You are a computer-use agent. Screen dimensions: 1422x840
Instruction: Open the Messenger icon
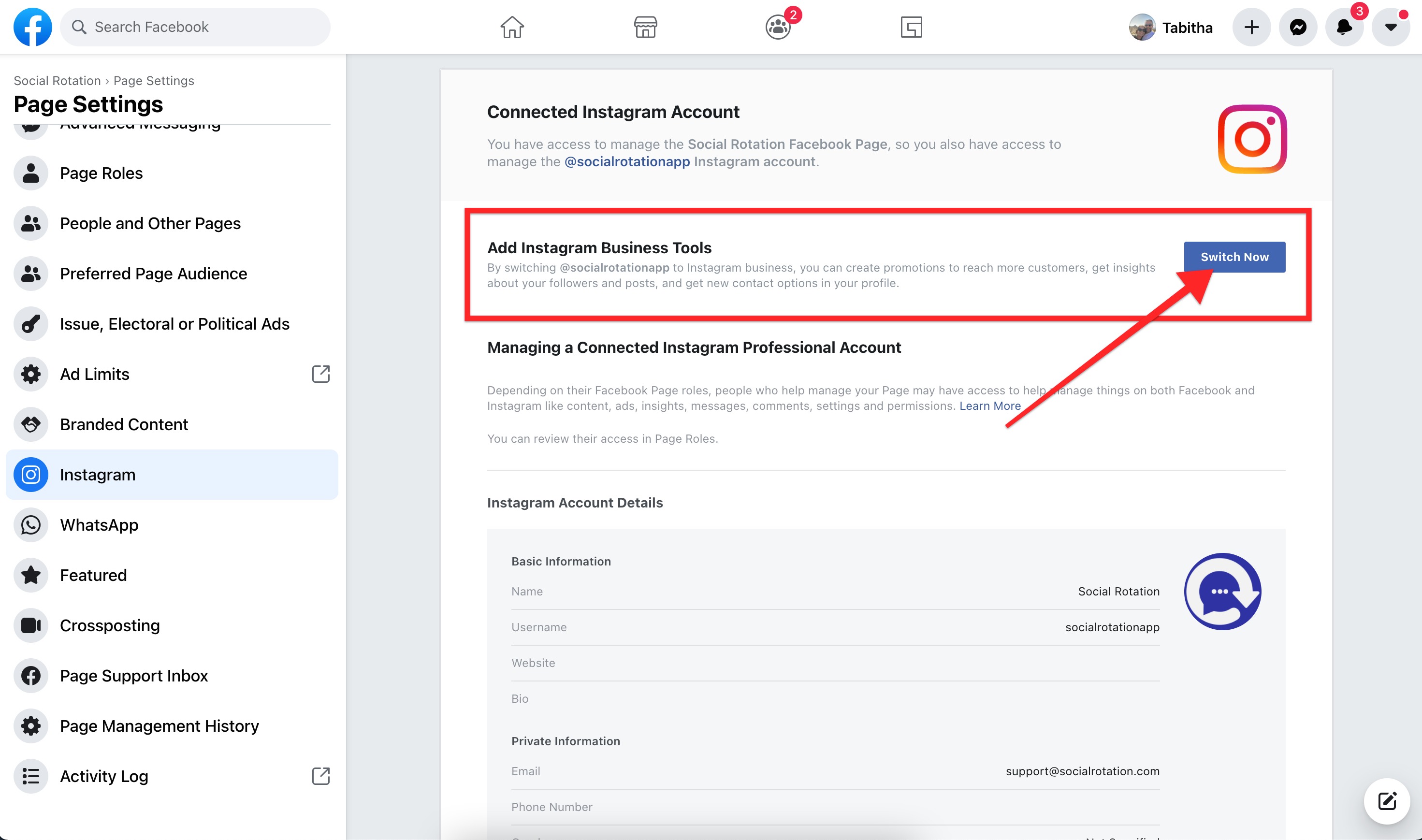[1298, 27]
